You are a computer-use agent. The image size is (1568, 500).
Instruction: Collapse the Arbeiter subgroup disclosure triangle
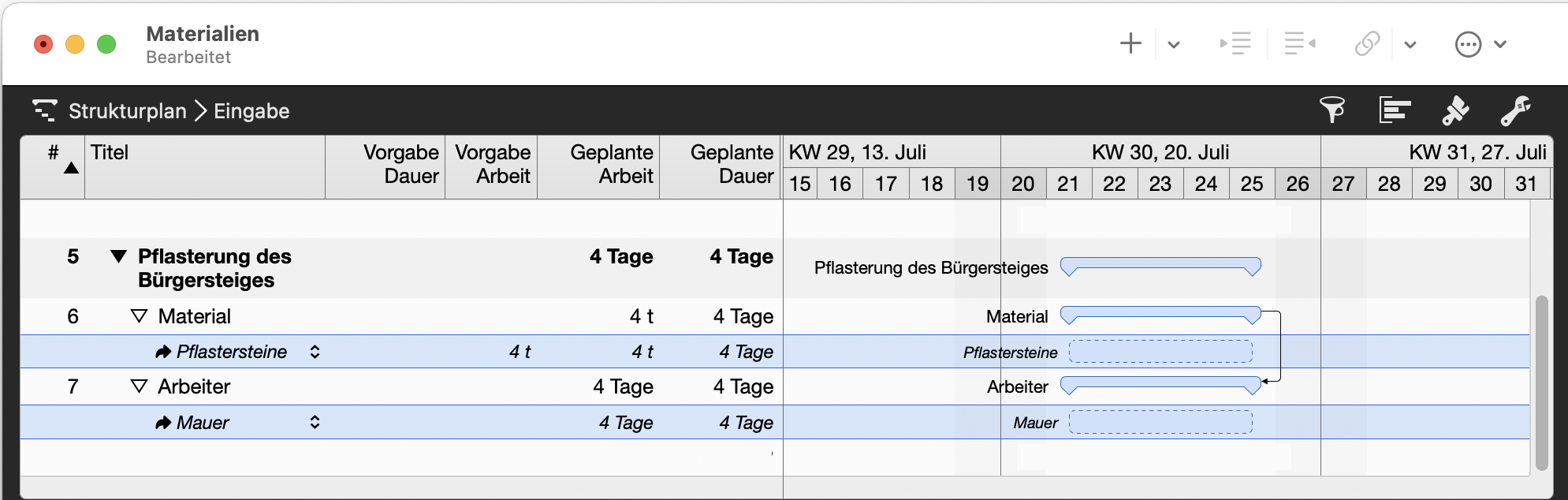coord(139,386)
